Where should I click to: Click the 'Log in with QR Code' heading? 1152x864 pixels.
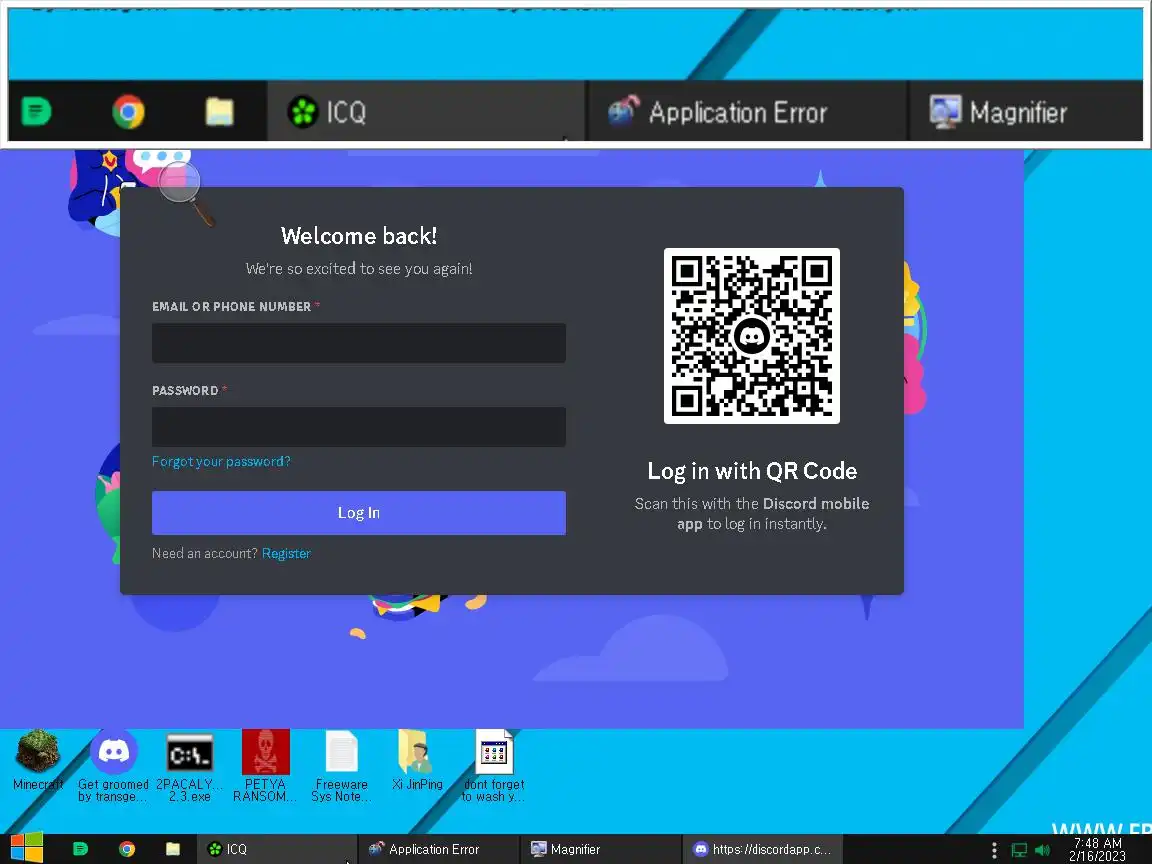pos(752,471)
